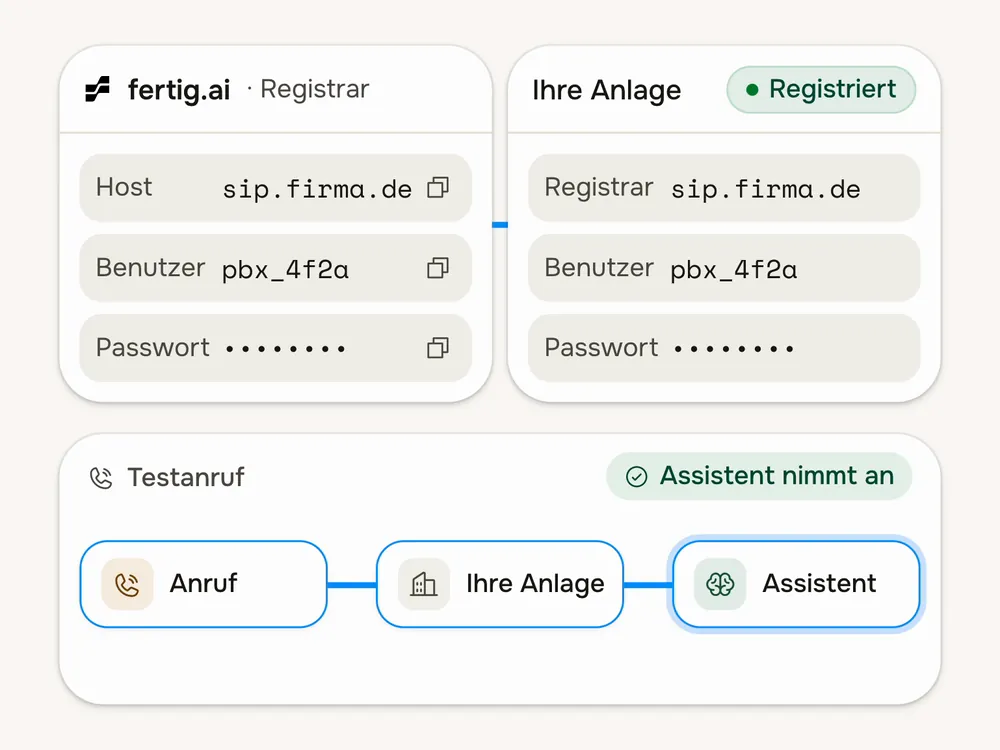The width and height of the screenshot is (1000, 750).
Task: Copy the Passwort in Registrar card
Action: click(438, 348)
